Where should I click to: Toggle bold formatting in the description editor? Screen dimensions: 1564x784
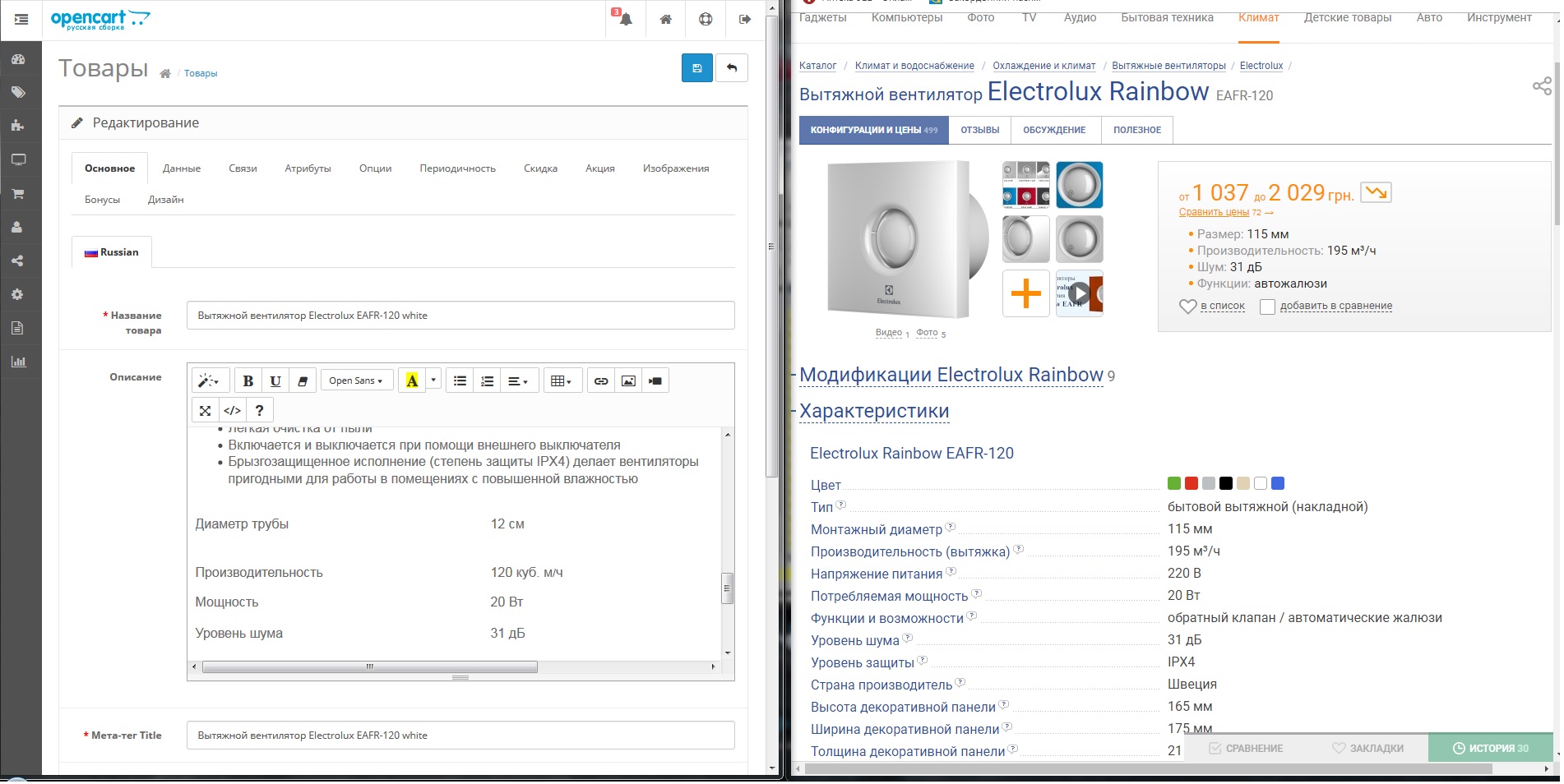click(248, 380)
